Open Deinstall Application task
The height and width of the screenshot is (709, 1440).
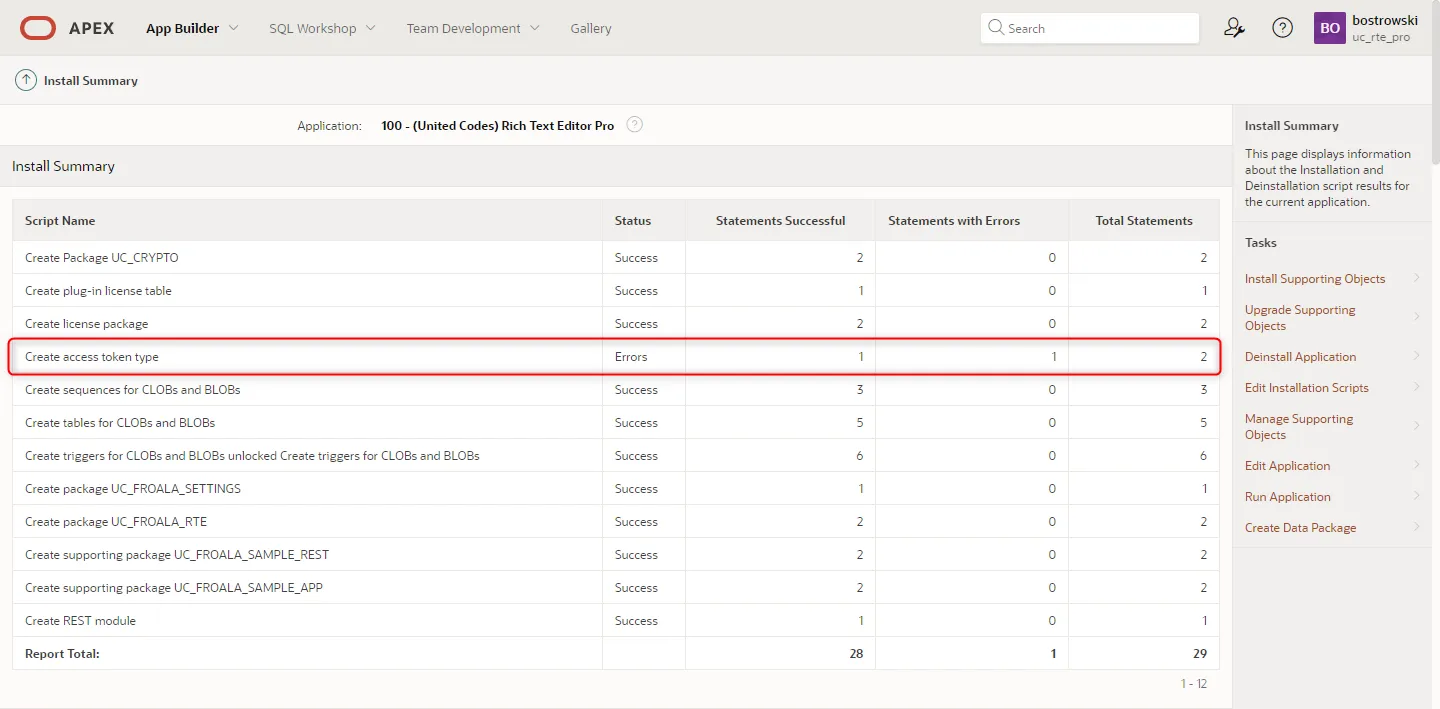point(1300,357)
